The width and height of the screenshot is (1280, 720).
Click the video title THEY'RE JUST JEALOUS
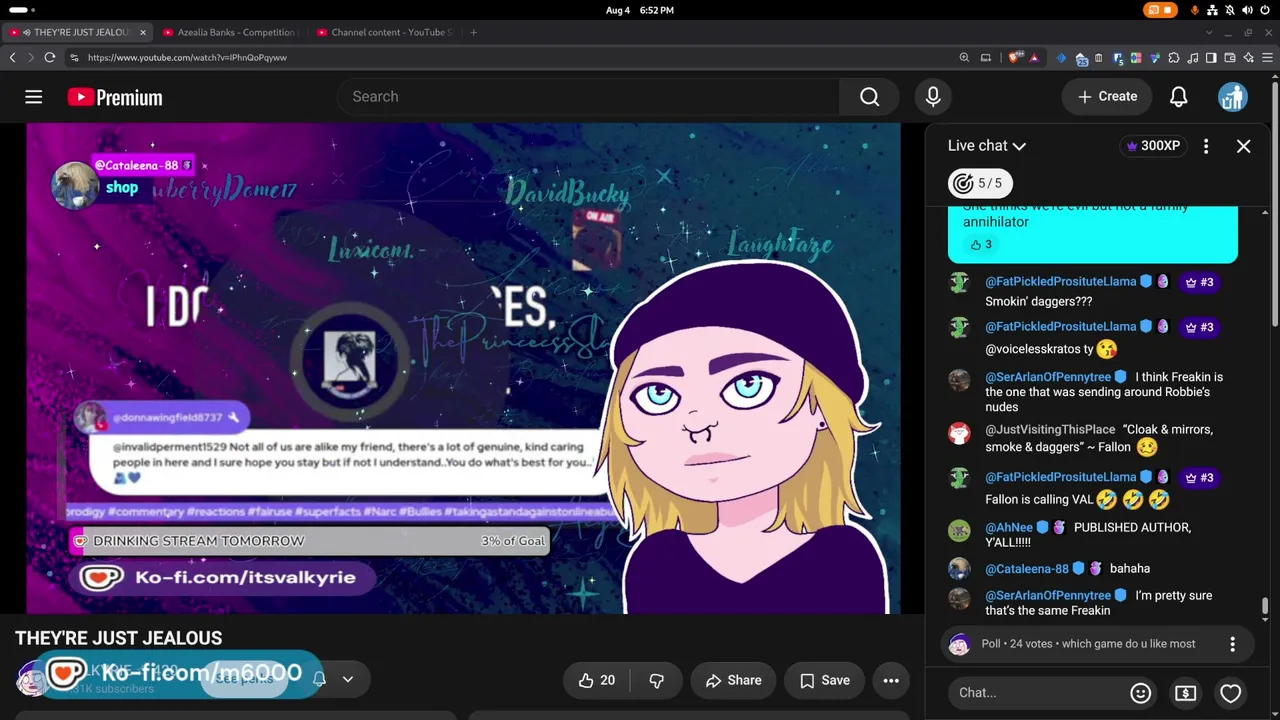point(118,638)
